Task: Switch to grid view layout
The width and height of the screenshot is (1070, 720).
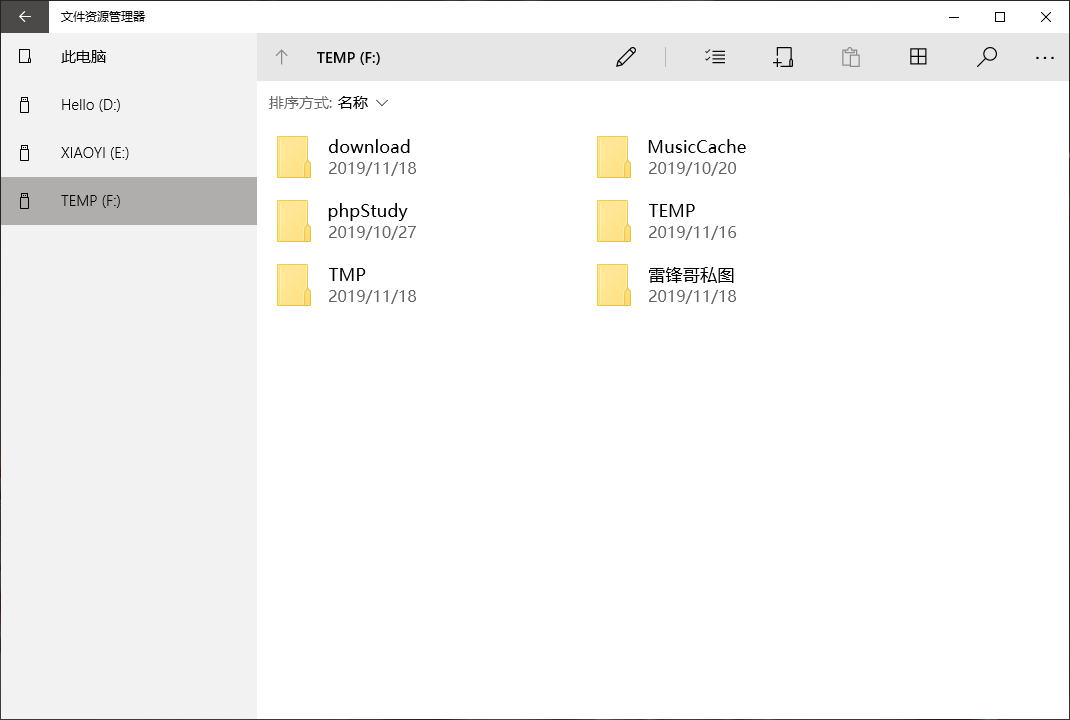Action: point(918,57)
